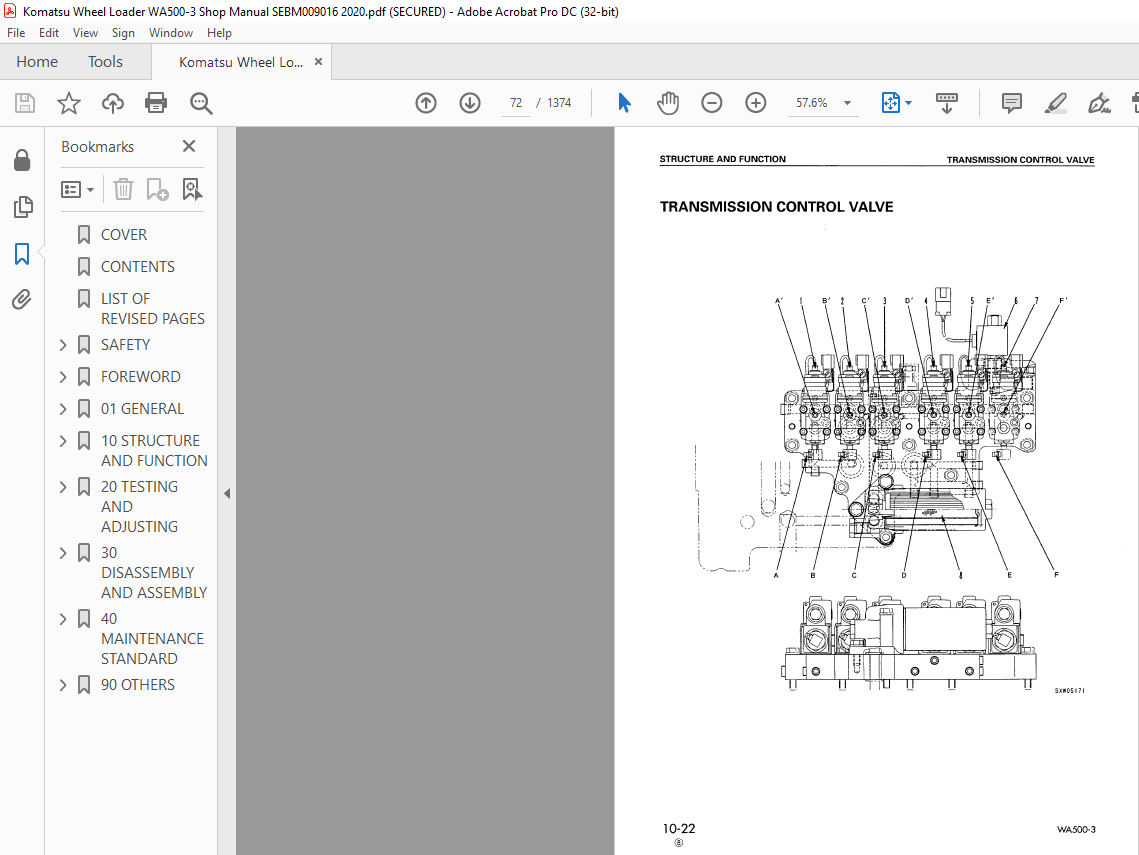Jump to the CONTENTS bookmark

pos(137,267)
